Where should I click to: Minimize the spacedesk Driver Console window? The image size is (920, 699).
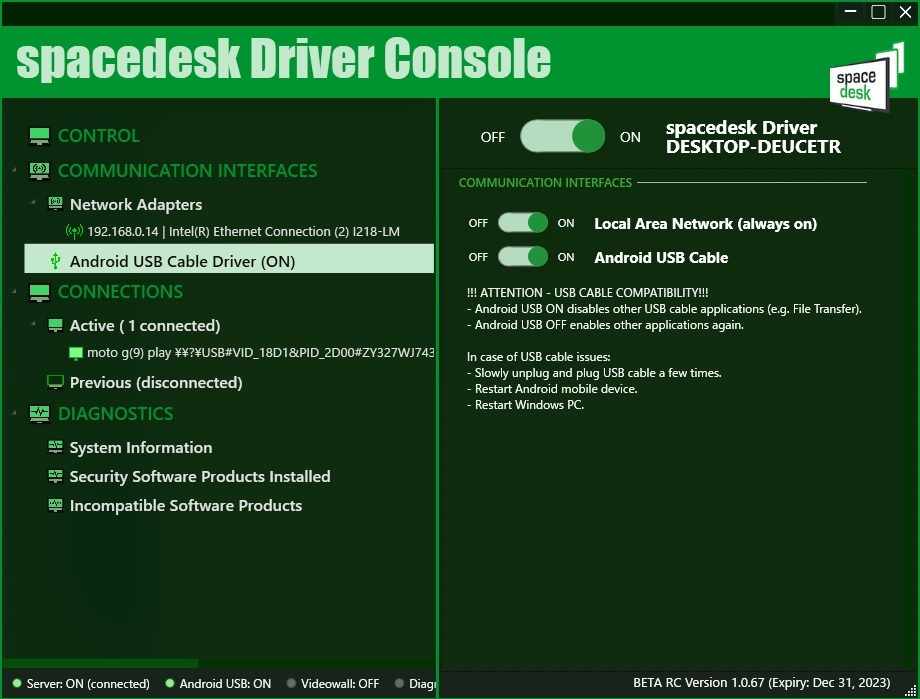(x=850, y=12)
